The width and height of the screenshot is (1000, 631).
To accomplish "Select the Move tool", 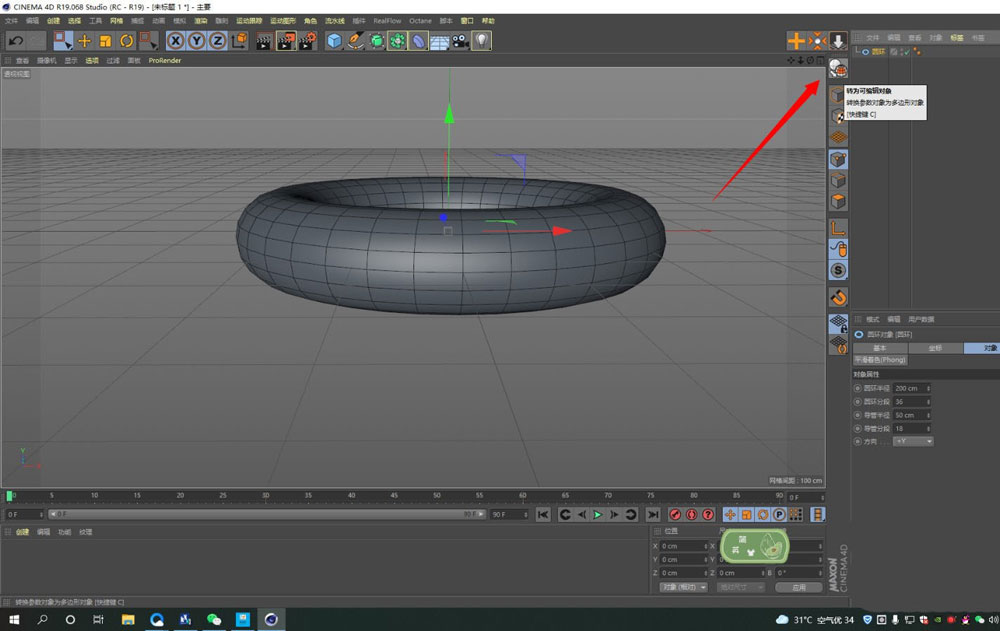I will pyautogui.click(x=84, y=40).
